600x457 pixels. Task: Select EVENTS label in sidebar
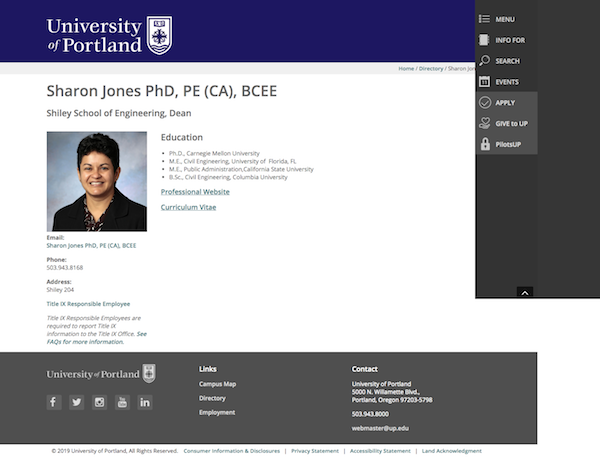(x=507, y=82)
